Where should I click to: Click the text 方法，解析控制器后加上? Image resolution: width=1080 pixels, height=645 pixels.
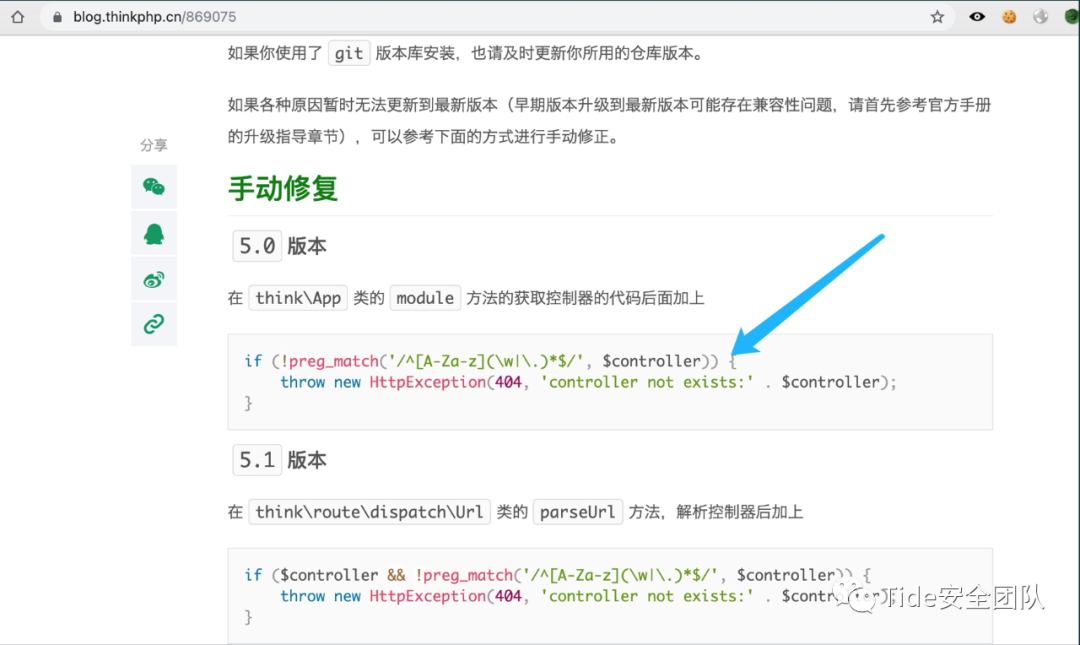pyautogui.click(x=716, y=512)
